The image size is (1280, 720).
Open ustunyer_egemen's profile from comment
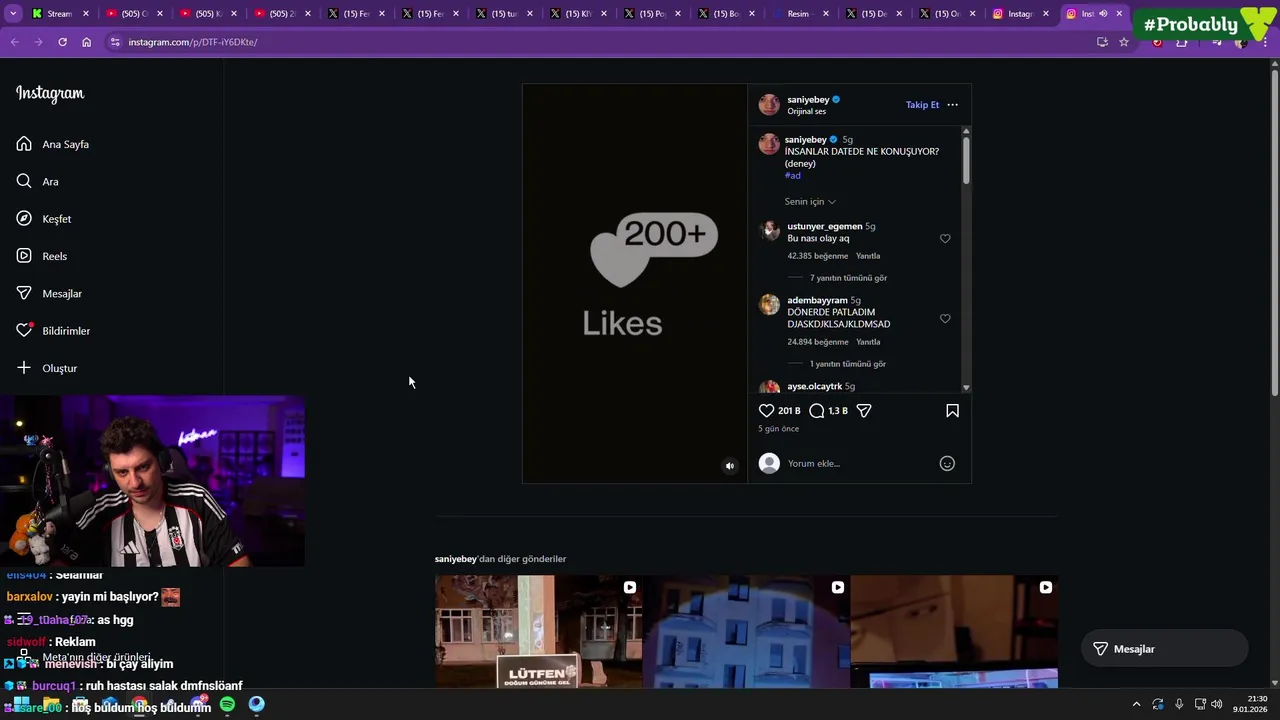click(824, 226)
